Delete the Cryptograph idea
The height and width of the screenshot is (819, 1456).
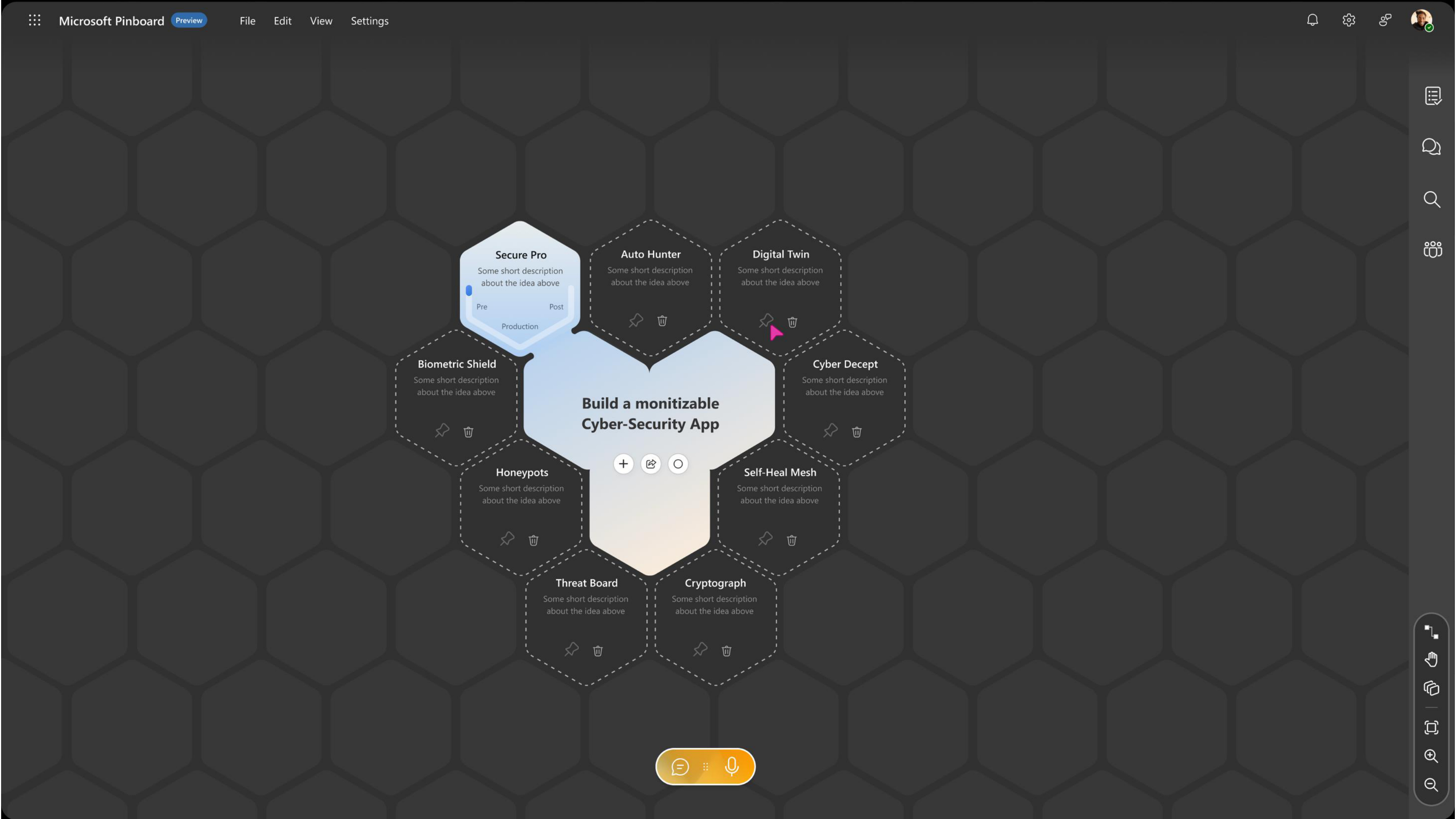(726, 651)
